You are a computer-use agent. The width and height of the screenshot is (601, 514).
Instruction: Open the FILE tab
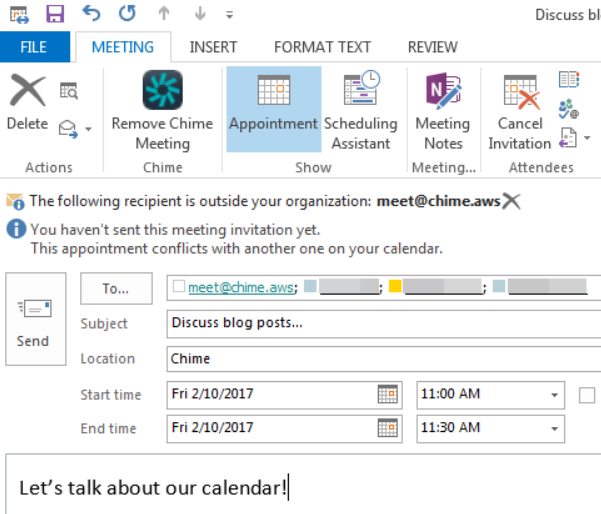[x=35, y=47]
